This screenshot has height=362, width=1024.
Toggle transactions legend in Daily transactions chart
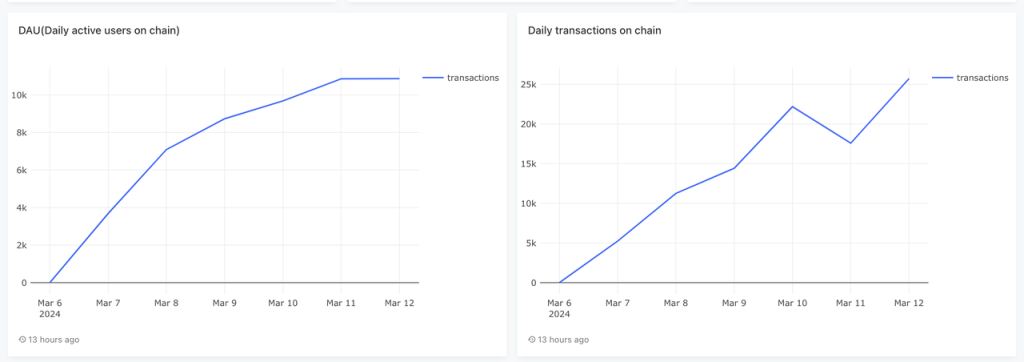[970, 78]
